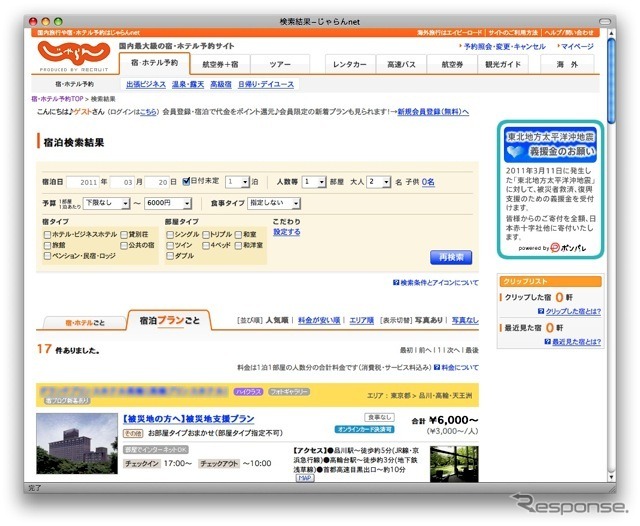This screenshot has height=526, width=640.
Task: Open the 東北地方太平洋沖地震 義援金 banner
Action: click(x=550, y=147)
